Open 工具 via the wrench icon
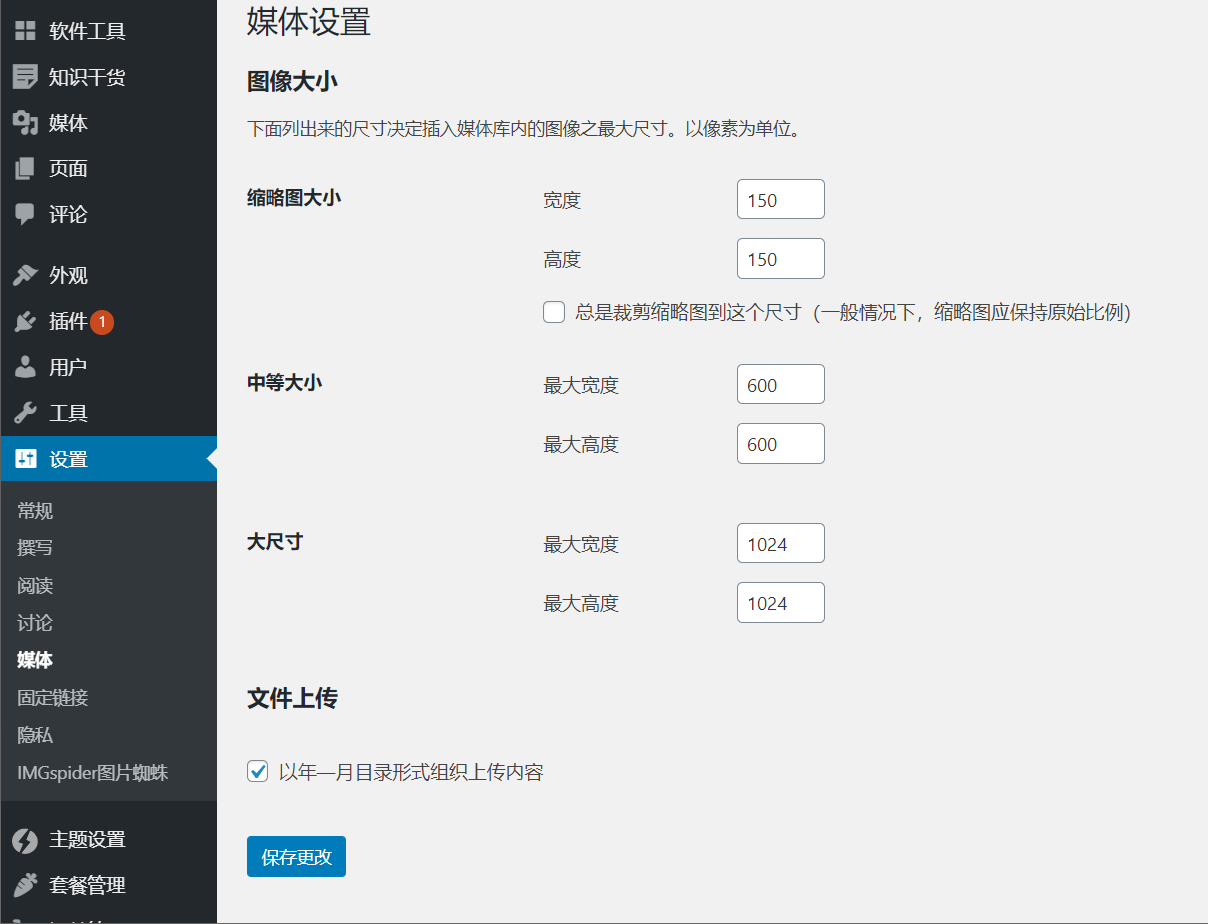 point(25,412)
